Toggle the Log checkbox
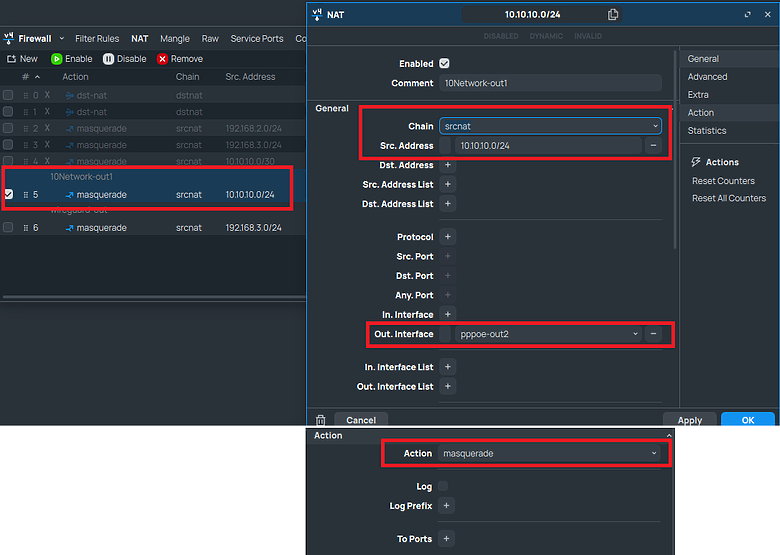The width and height of the screenshot is (780, 555). pos(443,486)
